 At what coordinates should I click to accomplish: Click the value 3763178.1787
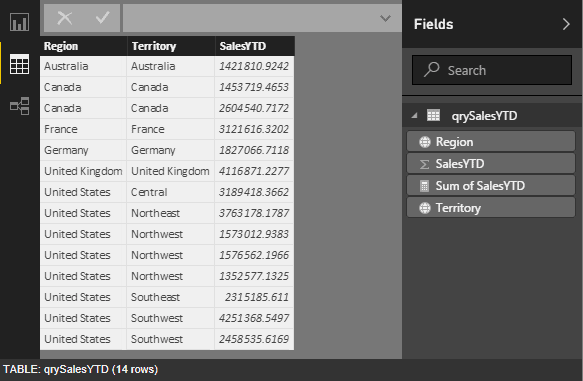(254, 213)
